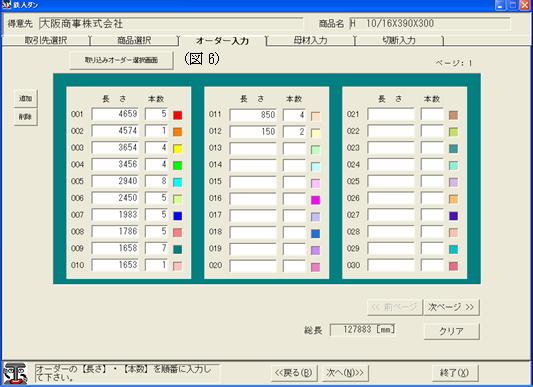Switch to the 取引先選択 tab

pos(46,40)
